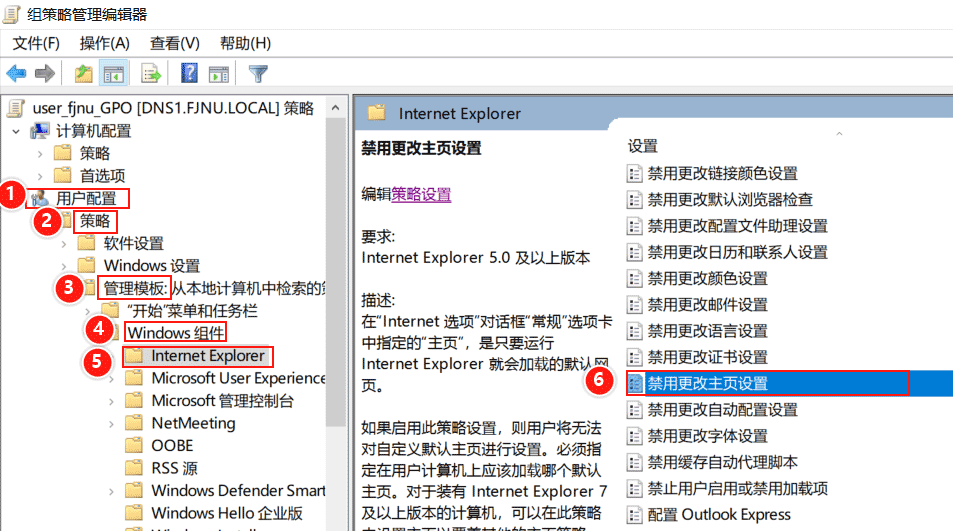Click the folder icon beside Windows Hello 企业版
The height and width of the screenshot is (531, 953).
coord(134,513)
